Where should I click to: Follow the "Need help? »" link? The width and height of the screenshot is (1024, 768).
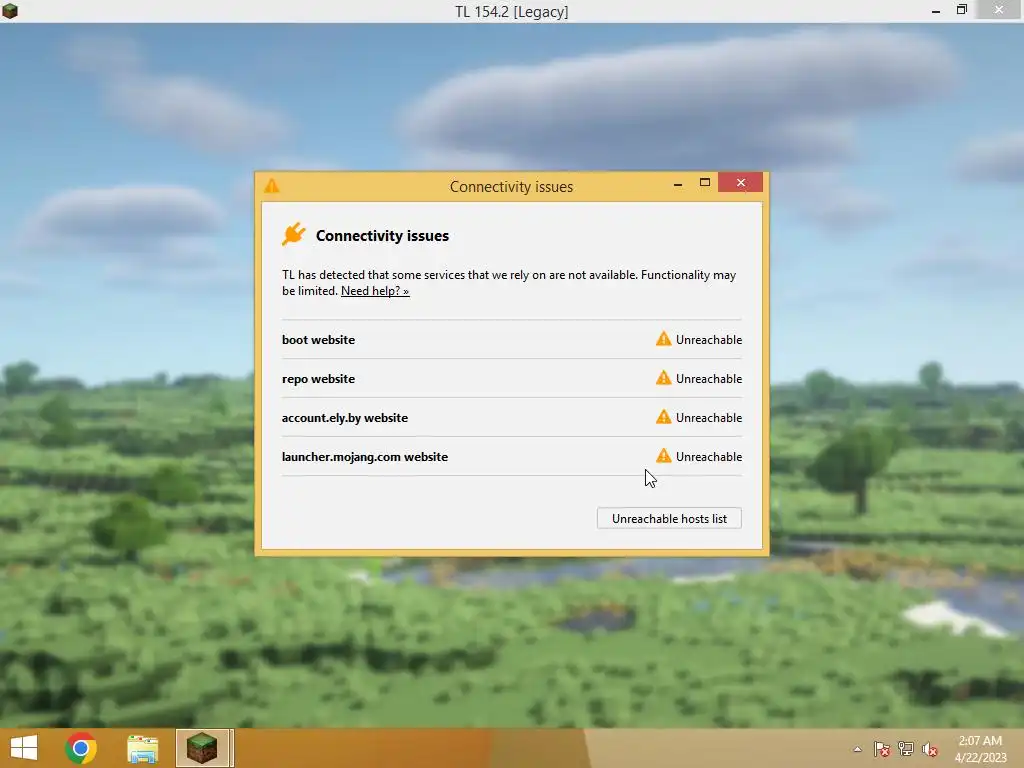375,291
